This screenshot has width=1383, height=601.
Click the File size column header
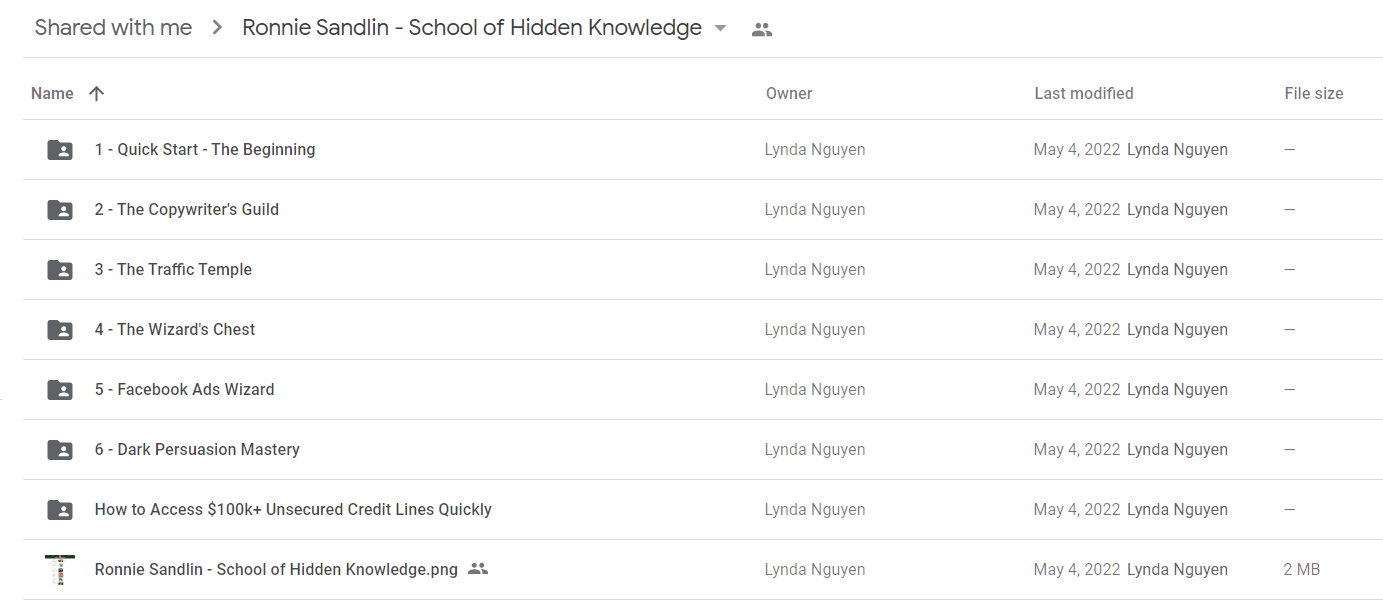click(x=1314, y=93)
